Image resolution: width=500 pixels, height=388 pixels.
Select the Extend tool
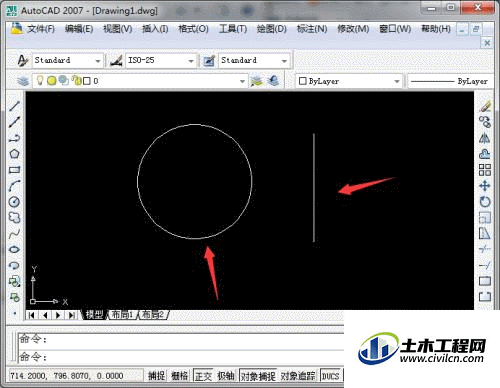[485, 265]
